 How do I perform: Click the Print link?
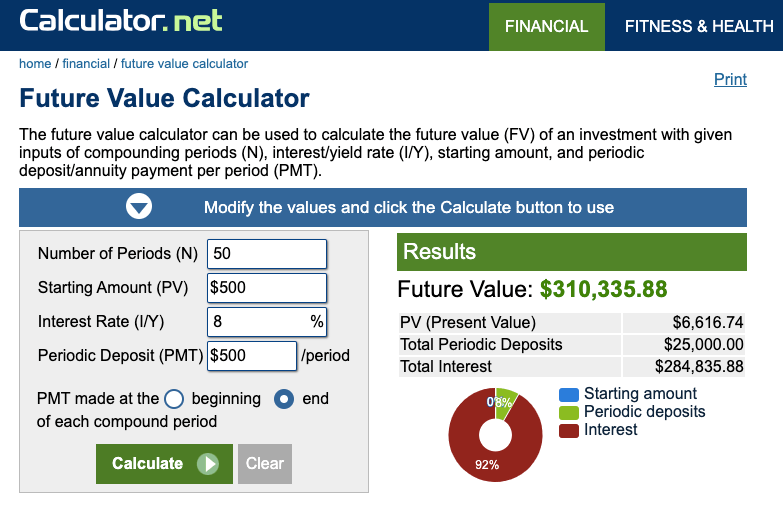pos(730,79)
